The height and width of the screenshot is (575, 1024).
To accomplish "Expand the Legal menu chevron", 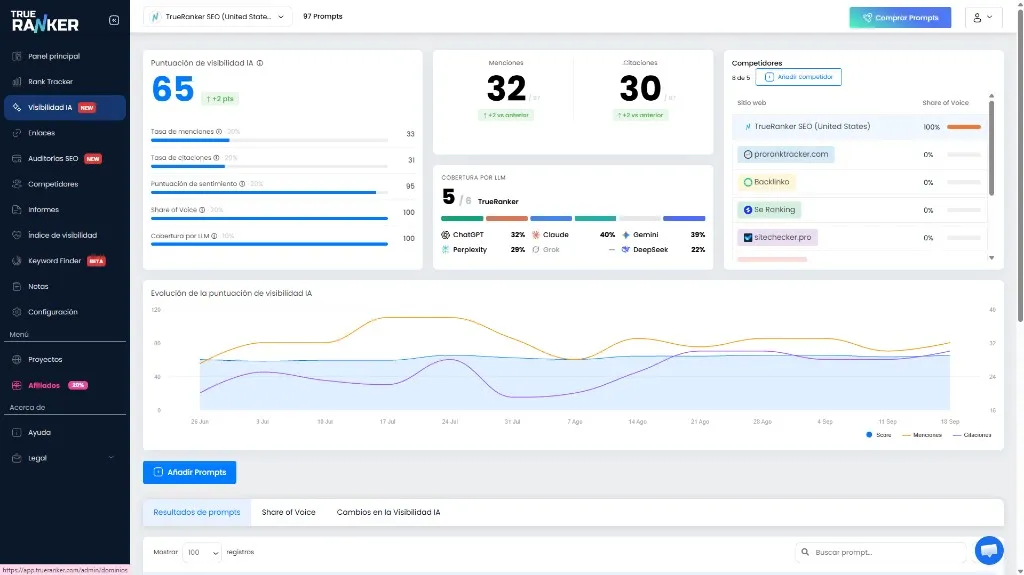I will click(x=110, y=457).
